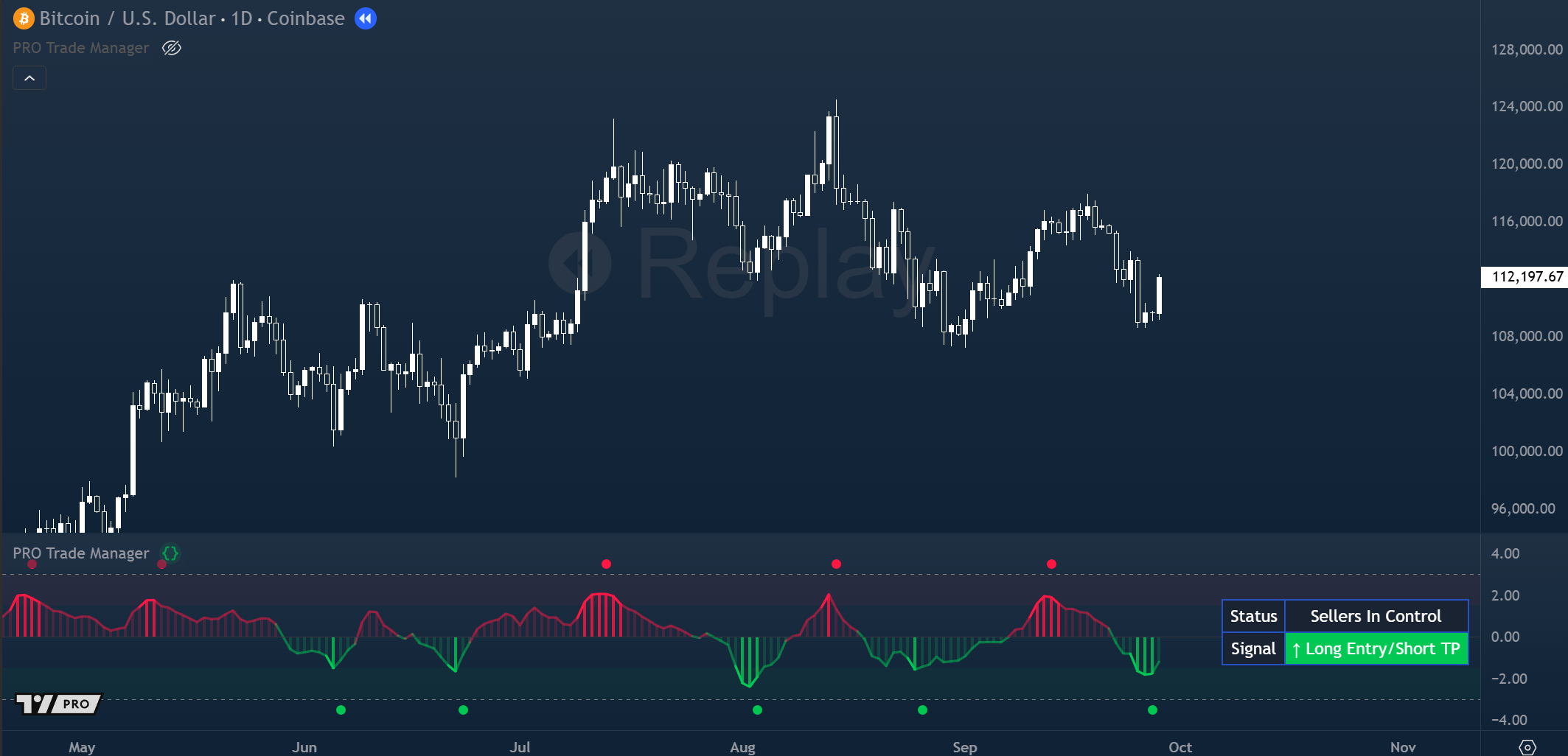Open PRO Trade Manager source code braces icon
The image size is (1568, 756).
pyautogui.click(x=170, y=553)
